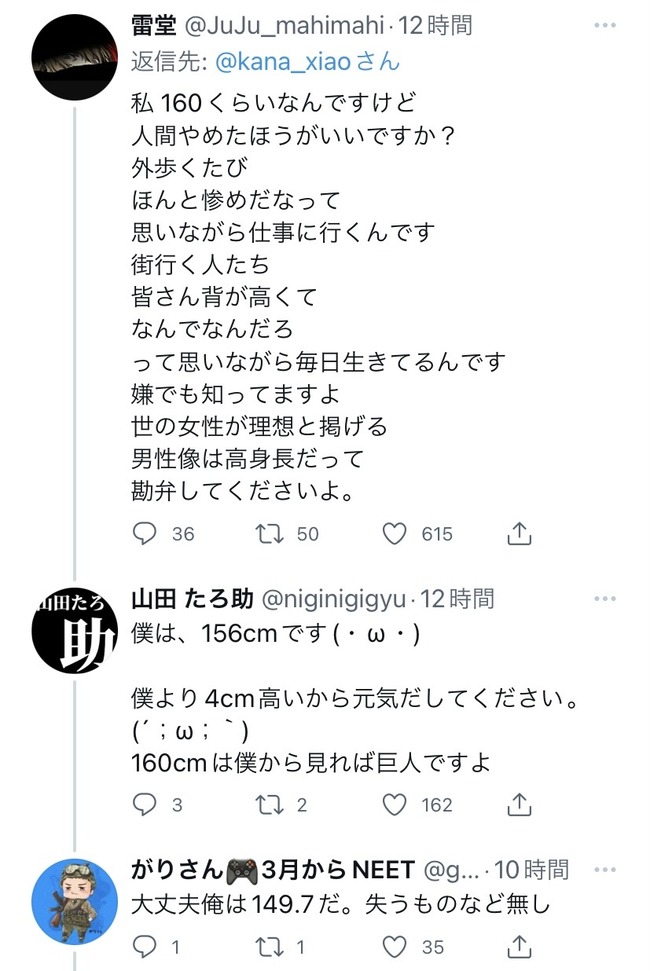Open the @kana_xiao mention link
The width and height of the screenshot is (650, 971).
click(283, 62)
